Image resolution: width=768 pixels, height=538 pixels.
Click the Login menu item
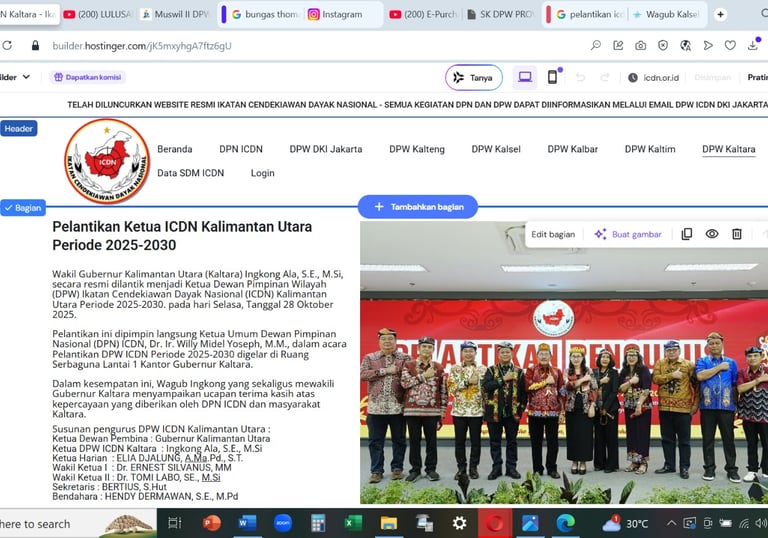tap(263, 173)
